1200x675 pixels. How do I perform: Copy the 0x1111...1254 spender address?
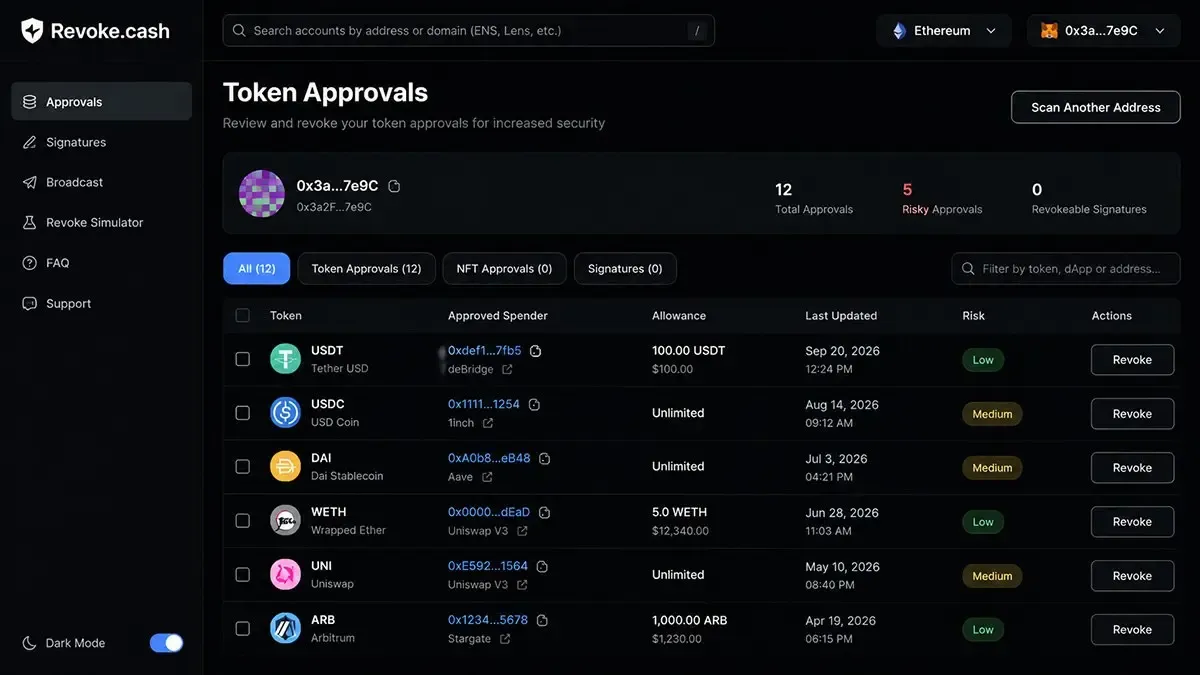pyautogui.click(x=534, y=405)
